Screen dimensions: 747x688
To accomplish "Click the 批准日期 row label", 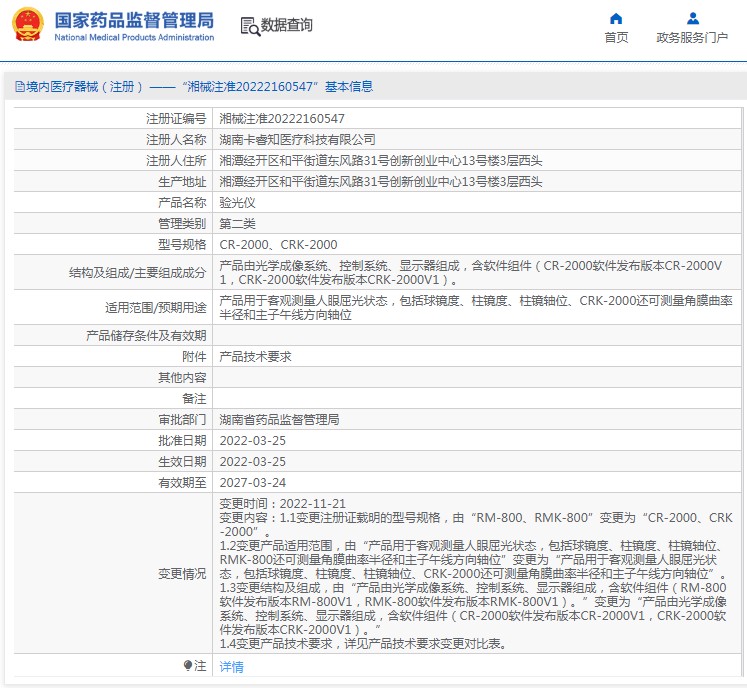I will tap(182, 440).
